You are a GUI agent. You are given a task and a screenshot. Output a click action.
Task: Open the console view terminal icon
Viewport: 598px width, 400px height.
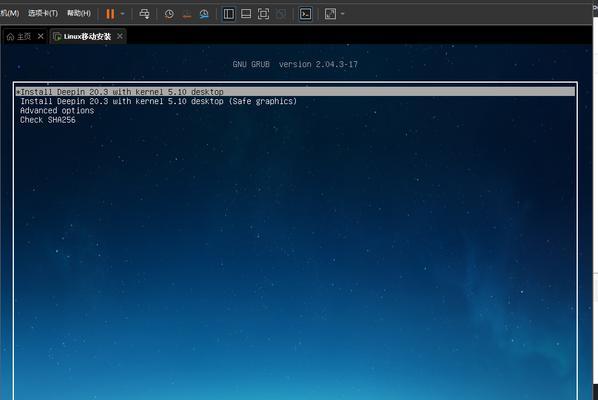305,14
